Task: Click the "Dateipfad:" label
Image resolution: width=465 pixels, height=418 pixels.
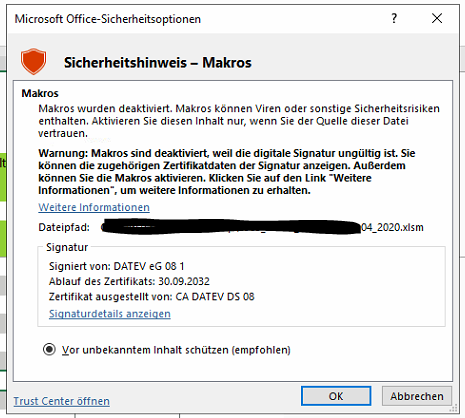Action: pos(64,227)
